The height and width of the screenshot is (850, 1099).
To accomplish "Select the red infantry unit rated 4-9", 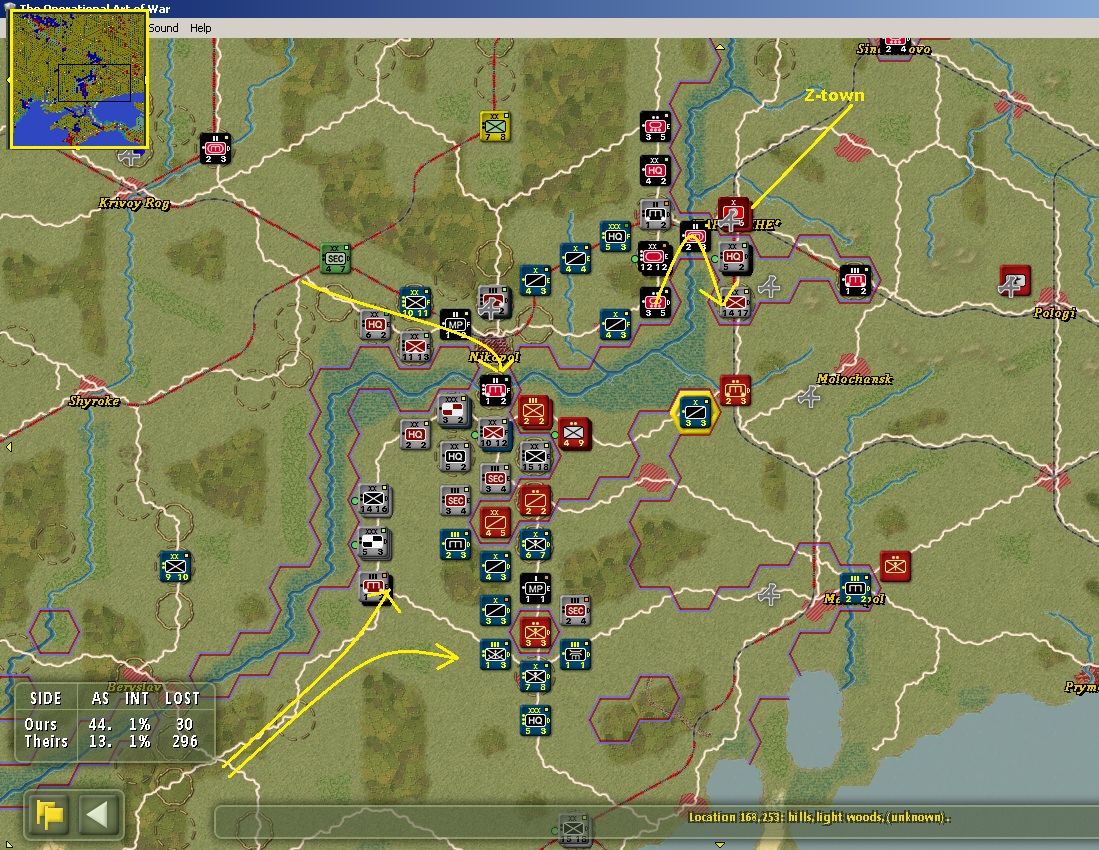I will coord(574,433).
